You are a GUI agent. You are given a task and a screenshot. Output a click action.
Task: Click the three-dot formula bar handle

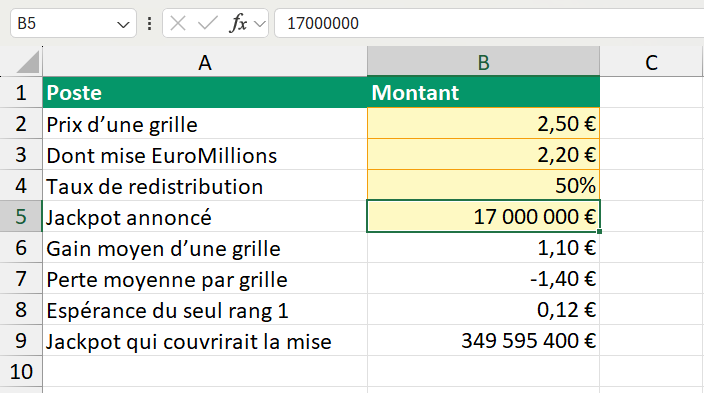(150, 23)
